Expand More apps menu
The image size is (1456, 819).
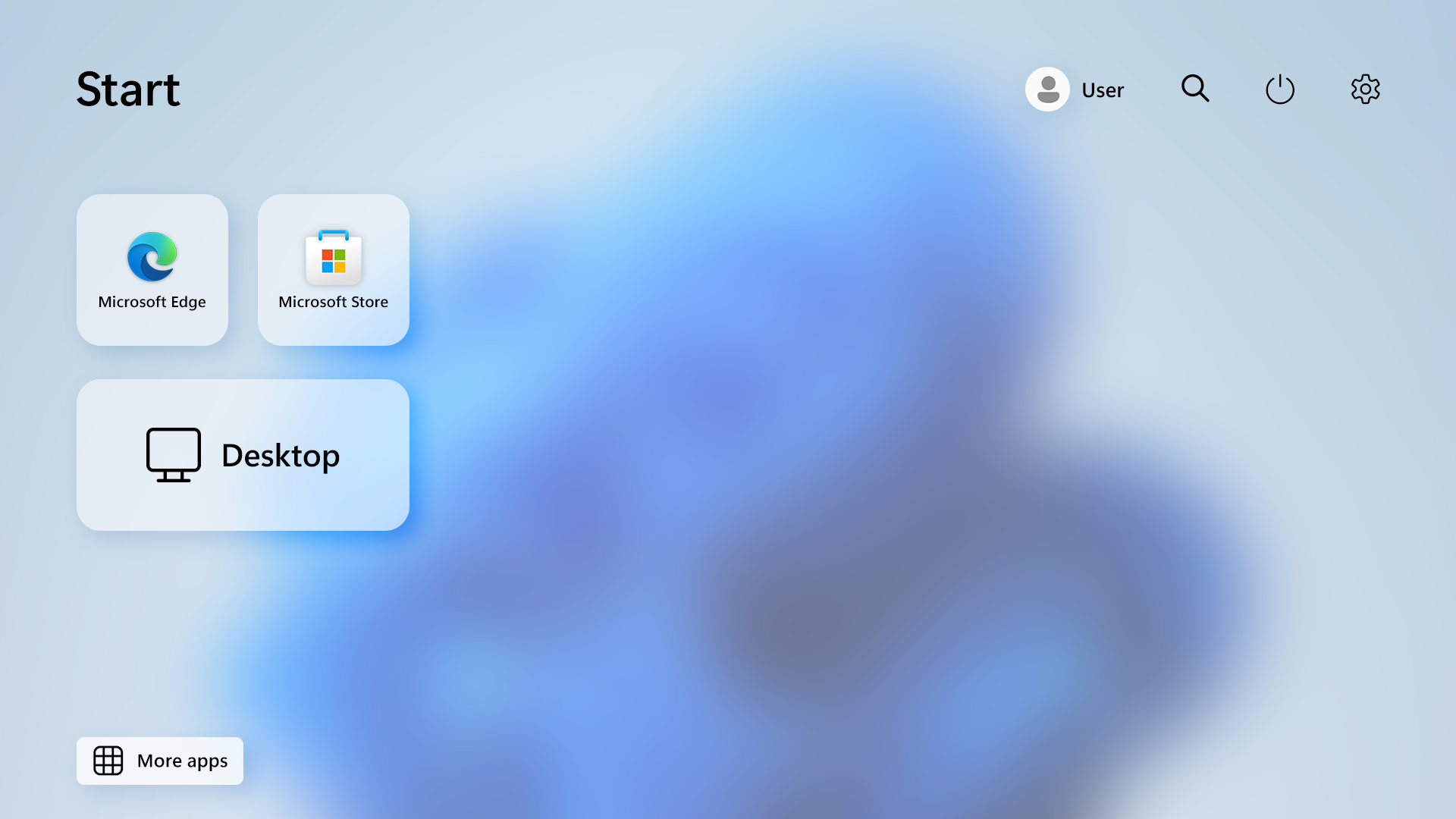159,760
